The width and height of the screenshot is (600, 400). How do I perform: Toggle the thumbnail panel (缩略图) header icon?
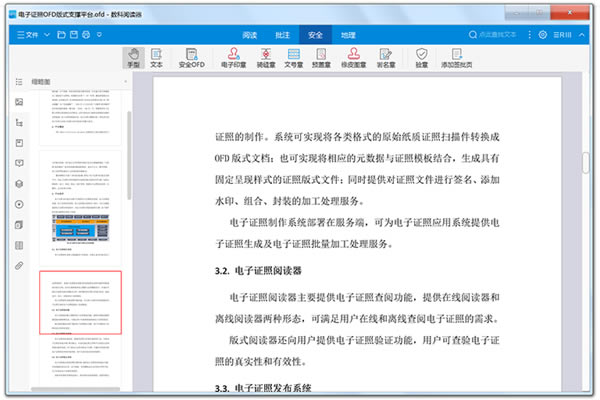18,81
